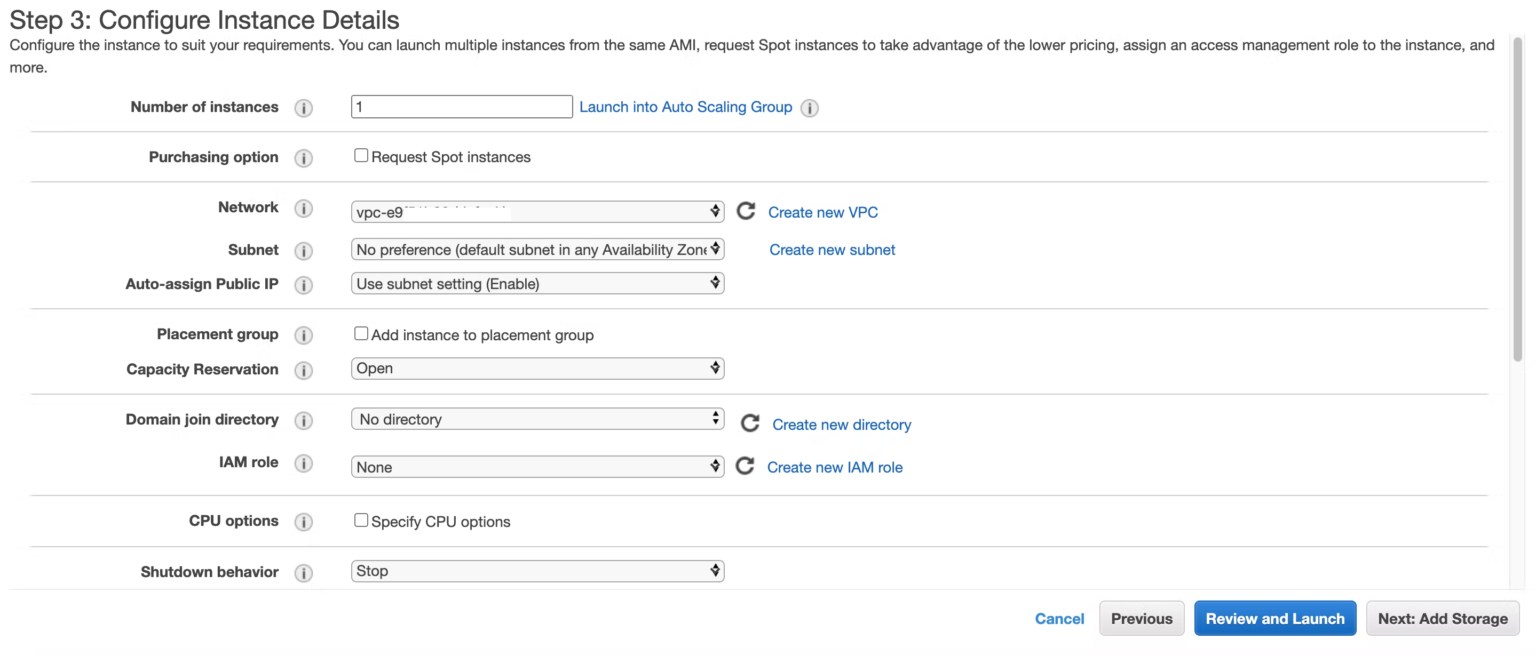
Task: Click the refresh icon next to Network dropdown
Action: tap(746, 211)
